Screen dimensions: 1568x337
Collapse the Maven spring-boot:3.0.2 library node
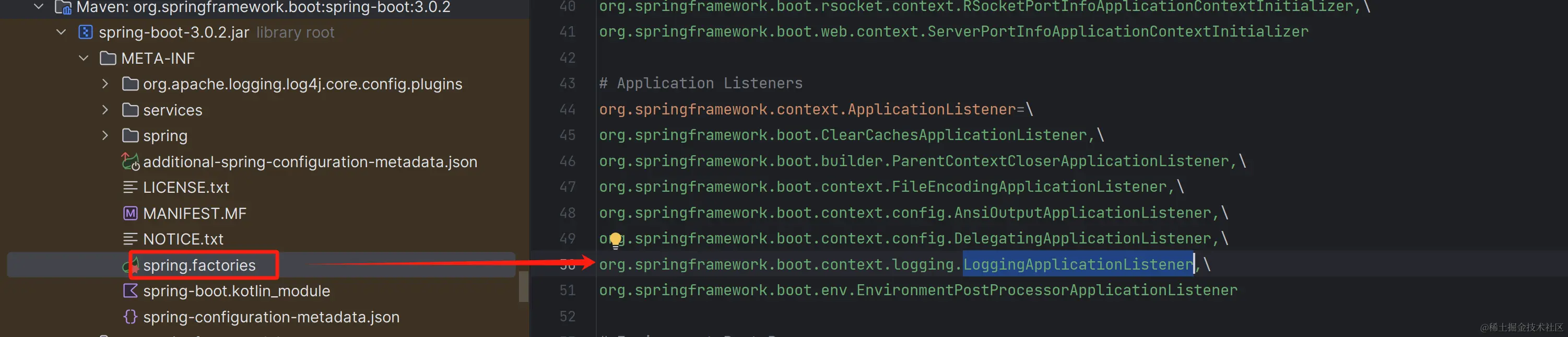(x=39, y=7)
